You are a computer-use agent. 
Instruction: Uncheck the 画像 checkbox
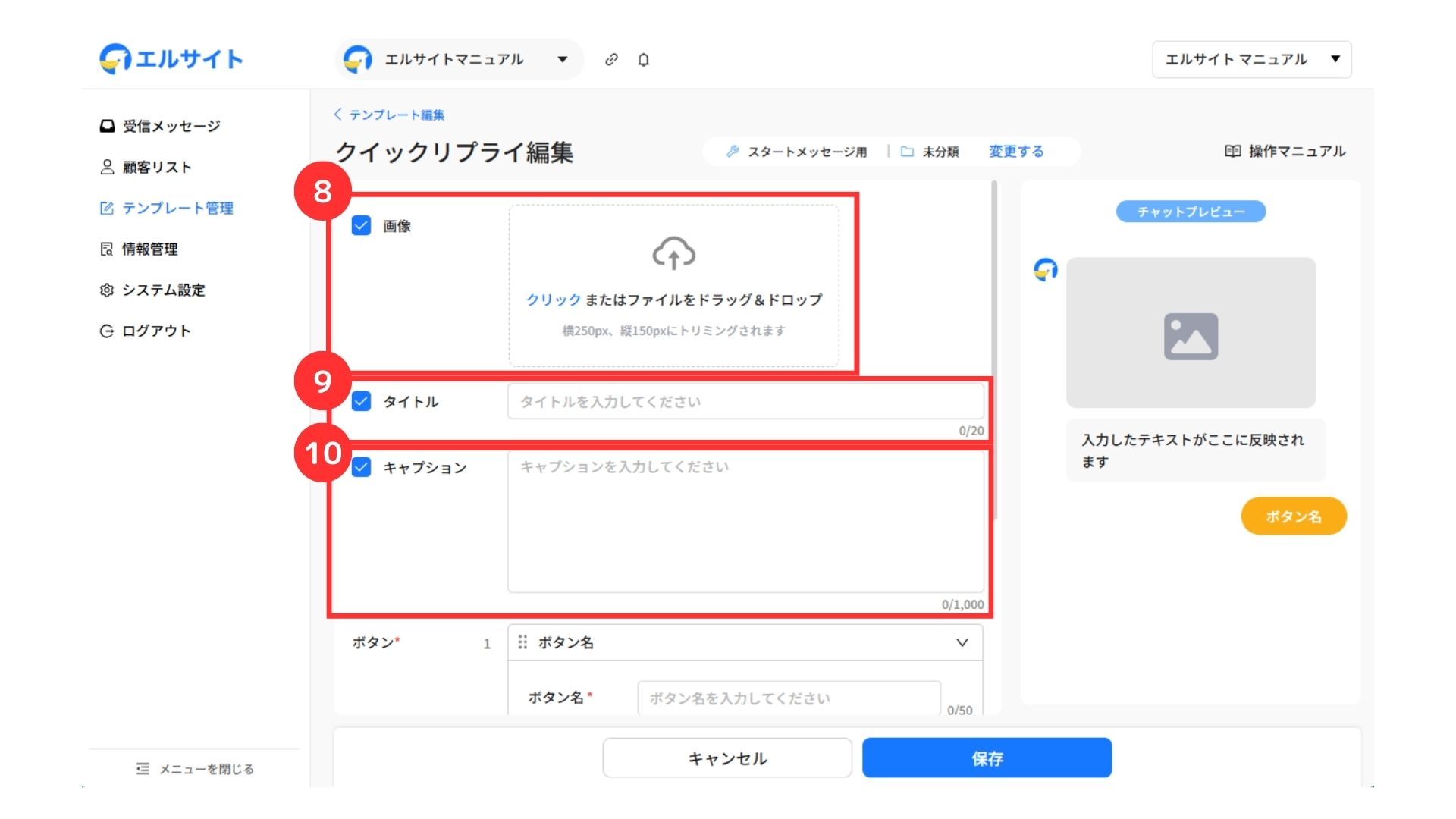pos(362,225)
